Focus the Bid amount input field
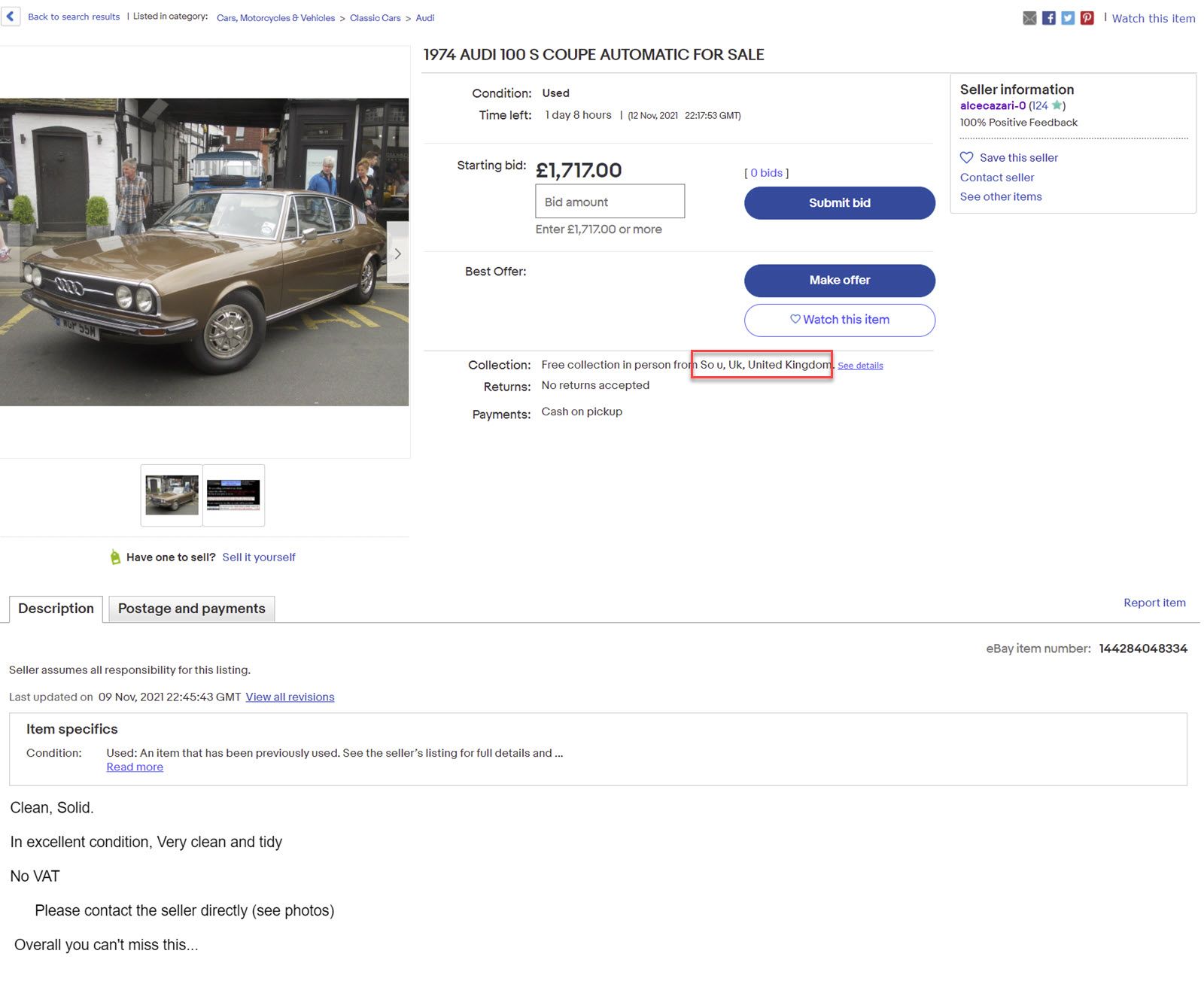 [x=610, y=202]
